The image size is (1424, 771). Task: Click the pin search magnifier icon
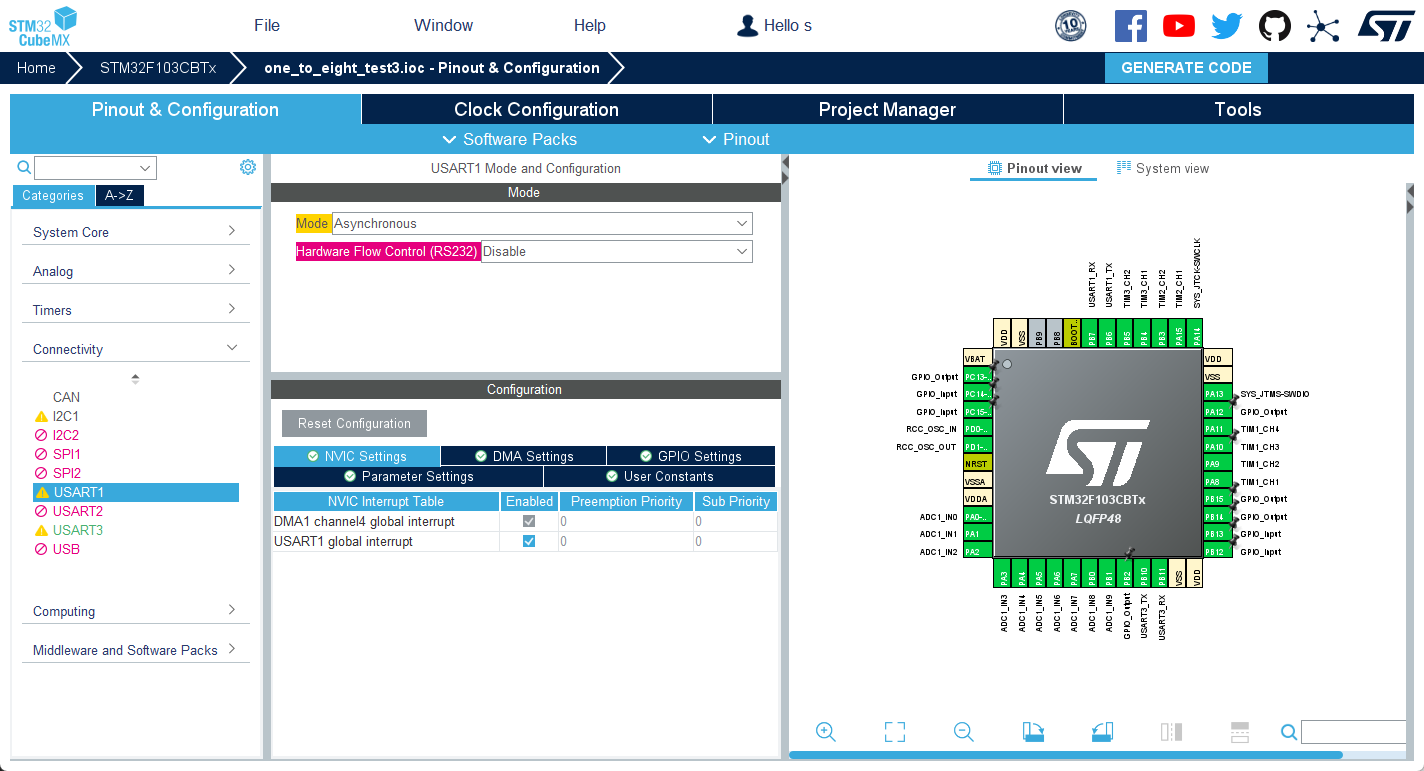1289,732
